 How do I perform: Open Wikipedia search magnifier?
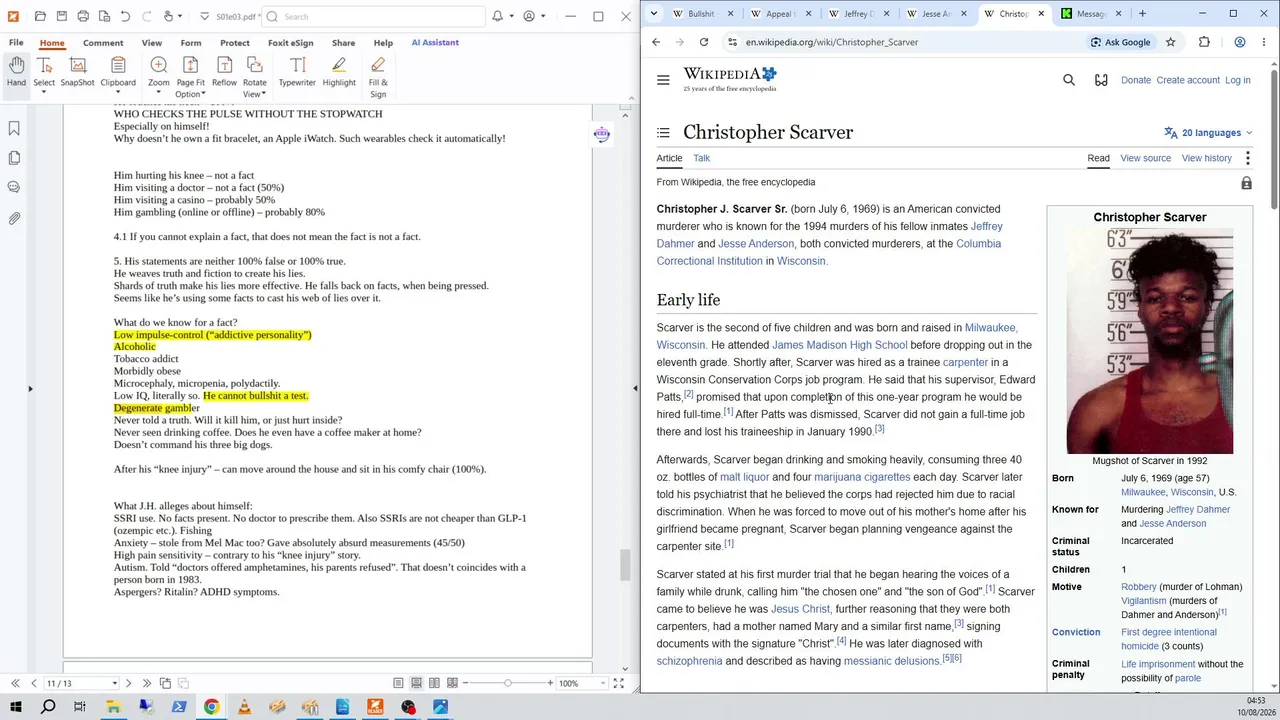(x=1069, y=80)
